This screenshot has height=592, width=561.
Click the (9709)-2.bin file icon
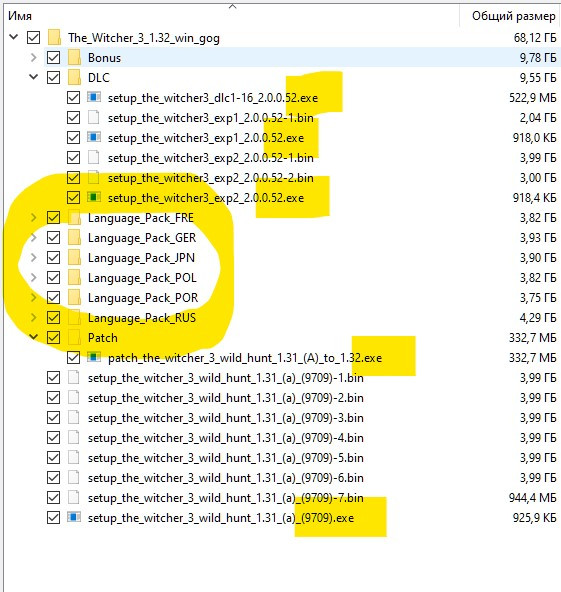click(74, 397)
